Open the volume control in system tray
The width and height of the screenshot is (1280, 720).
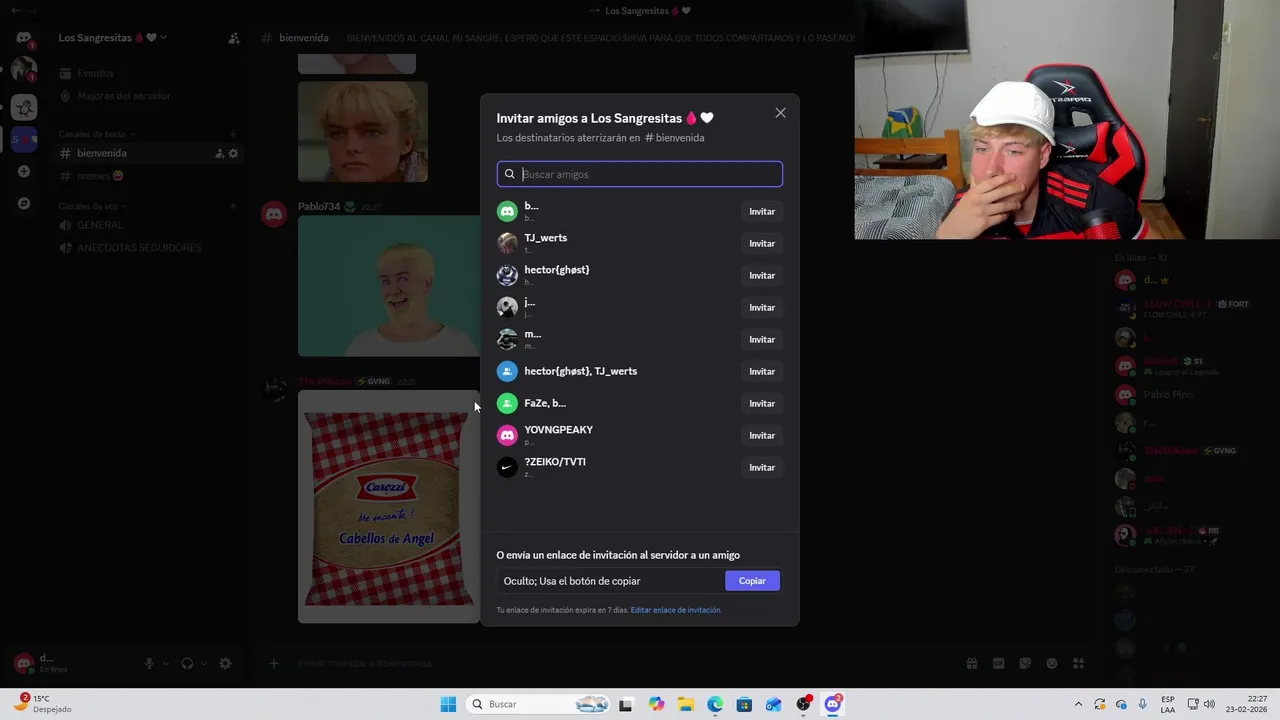pyautogui.click(x=1209, y=704)
